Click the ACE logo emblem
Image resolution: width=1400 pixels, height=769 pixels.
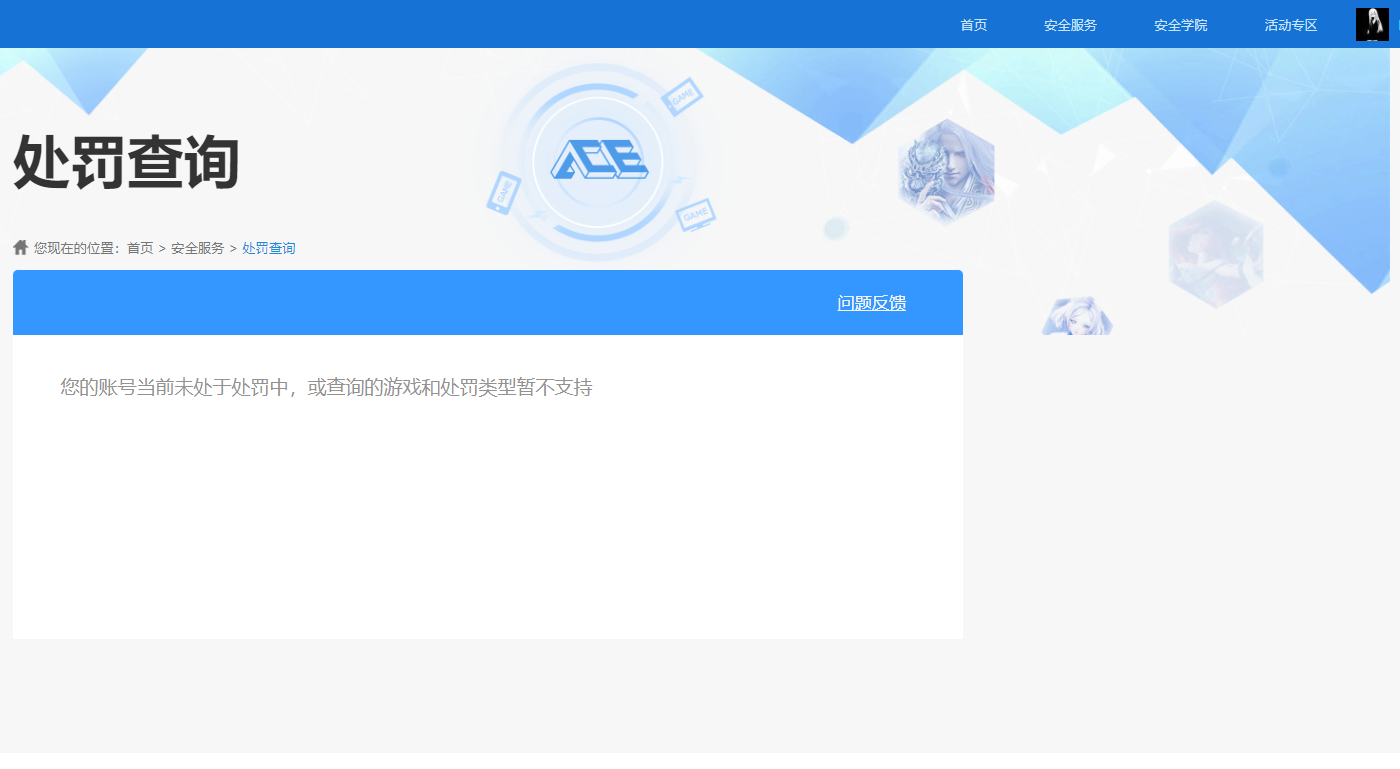point(599,160)
